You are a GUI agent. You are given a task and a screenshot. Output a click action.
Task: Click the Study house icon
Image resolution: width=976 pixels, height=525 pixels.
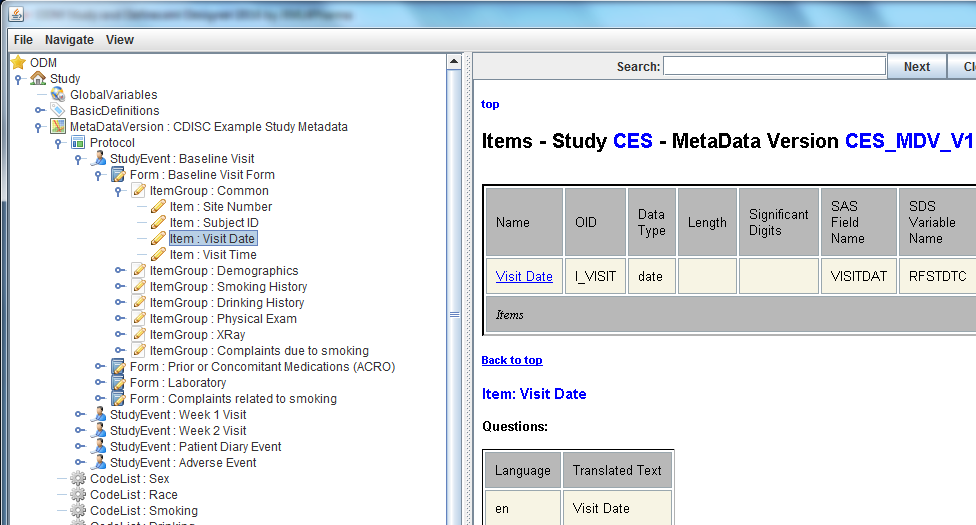pos(38,78)
